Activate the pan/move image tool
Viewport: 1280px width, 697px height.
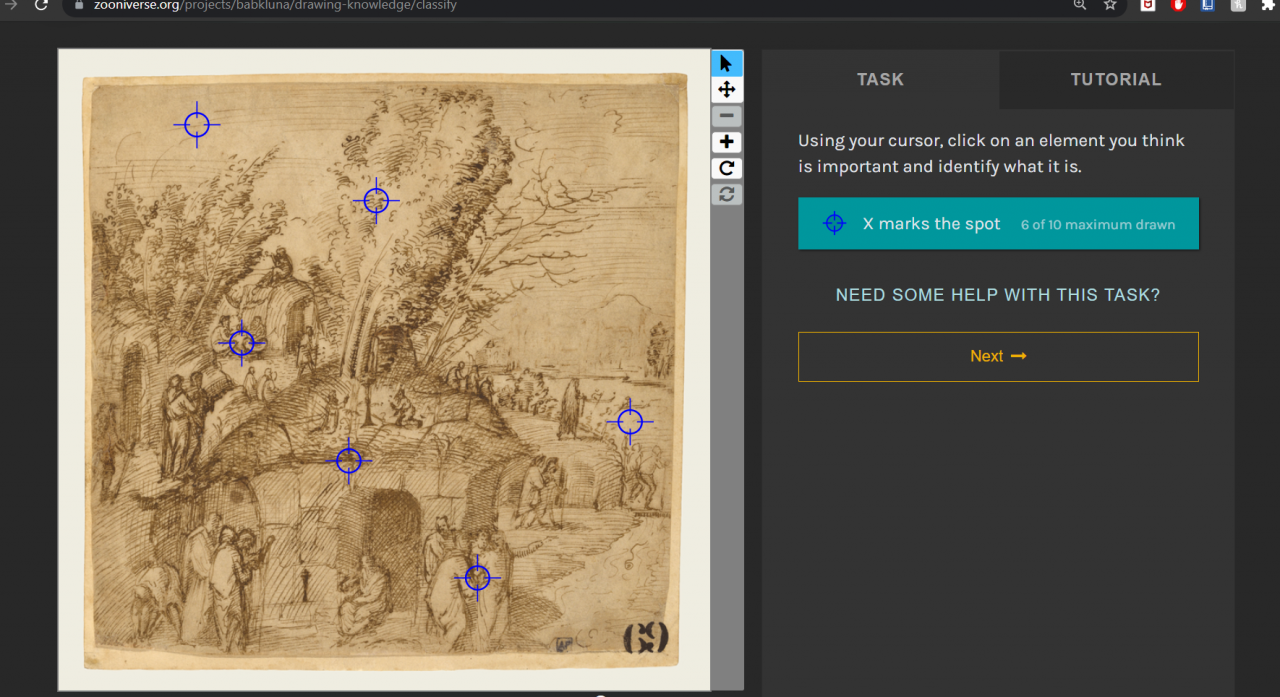[x=727, y=90]
